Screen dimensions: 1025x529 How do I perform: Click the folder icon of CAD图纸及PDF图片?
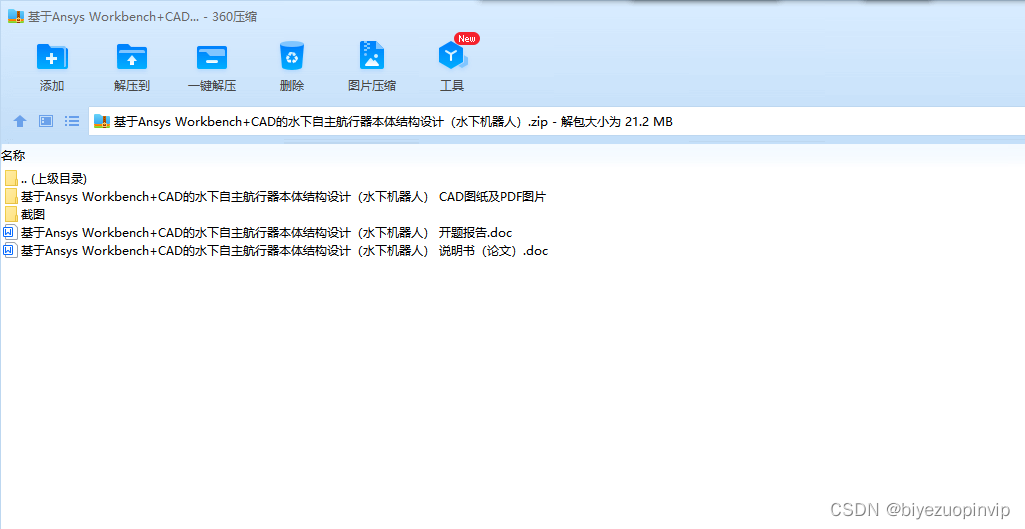point(10,196)
